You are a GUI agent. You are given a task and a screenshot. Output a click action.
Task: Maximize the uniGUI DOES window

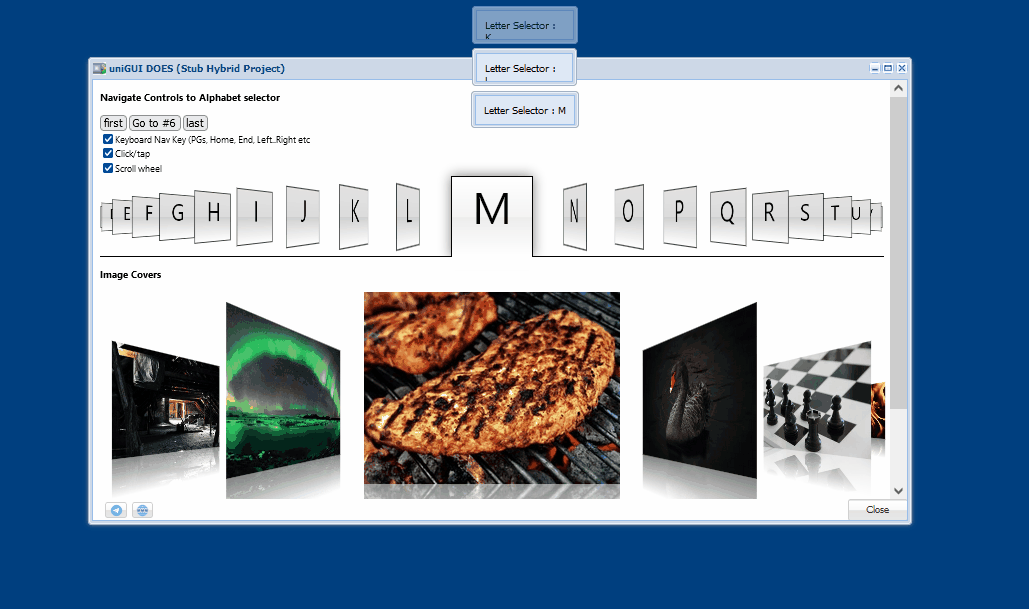point(889,68)
